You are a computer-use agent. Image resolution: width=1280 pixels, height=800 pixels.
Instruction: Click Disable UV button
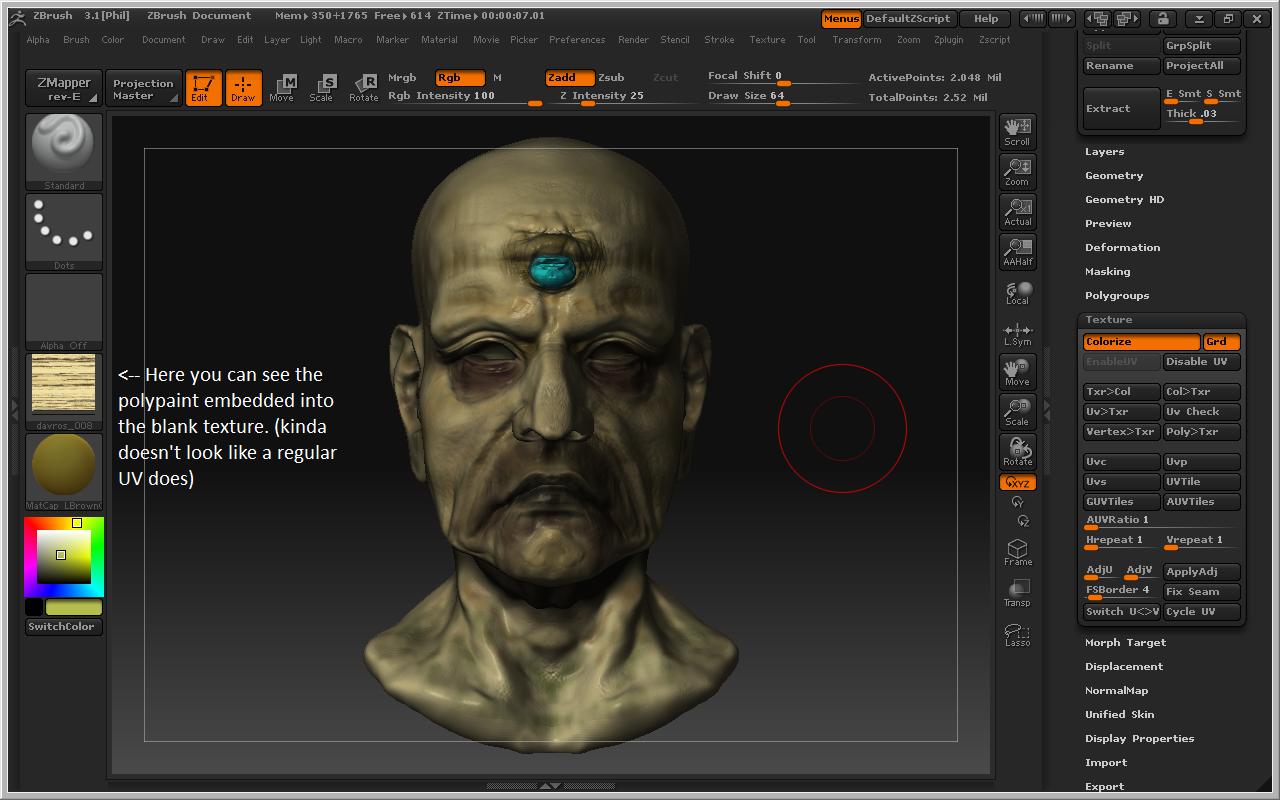1201,362
